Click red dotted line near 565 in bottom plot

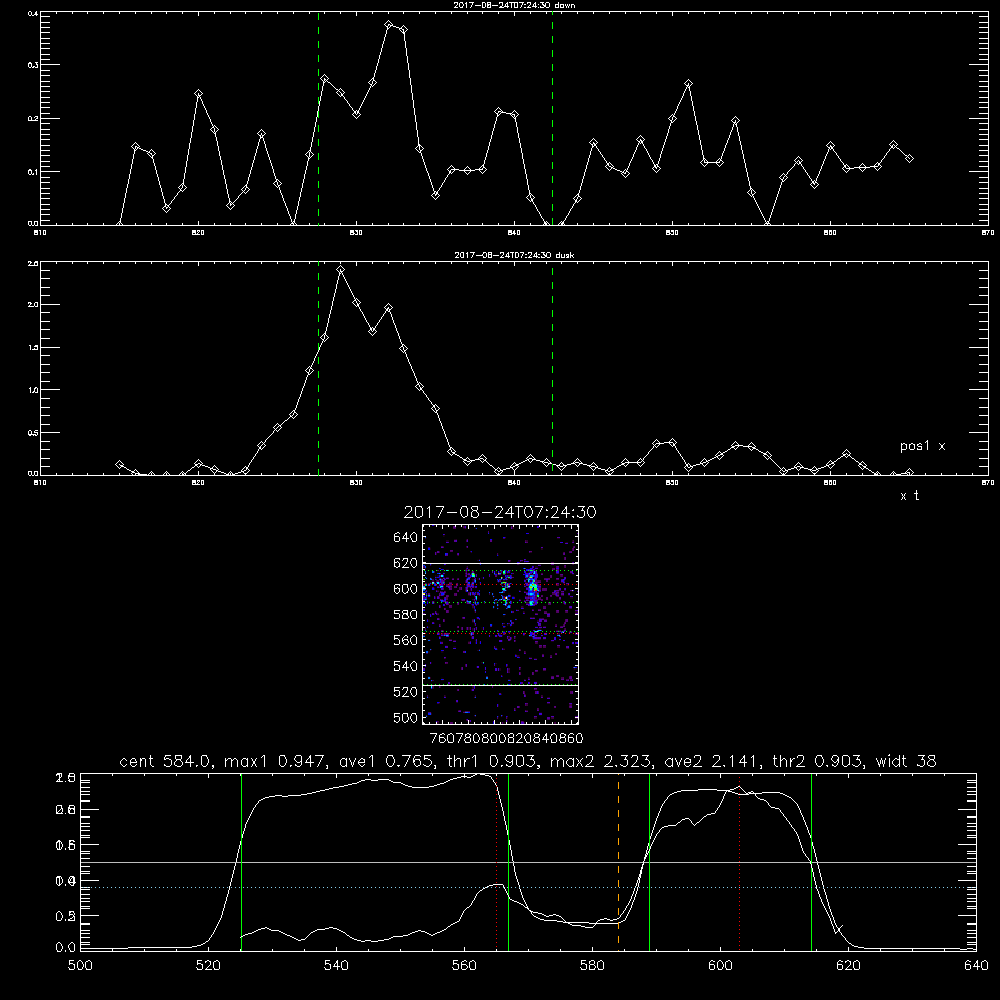496,861
